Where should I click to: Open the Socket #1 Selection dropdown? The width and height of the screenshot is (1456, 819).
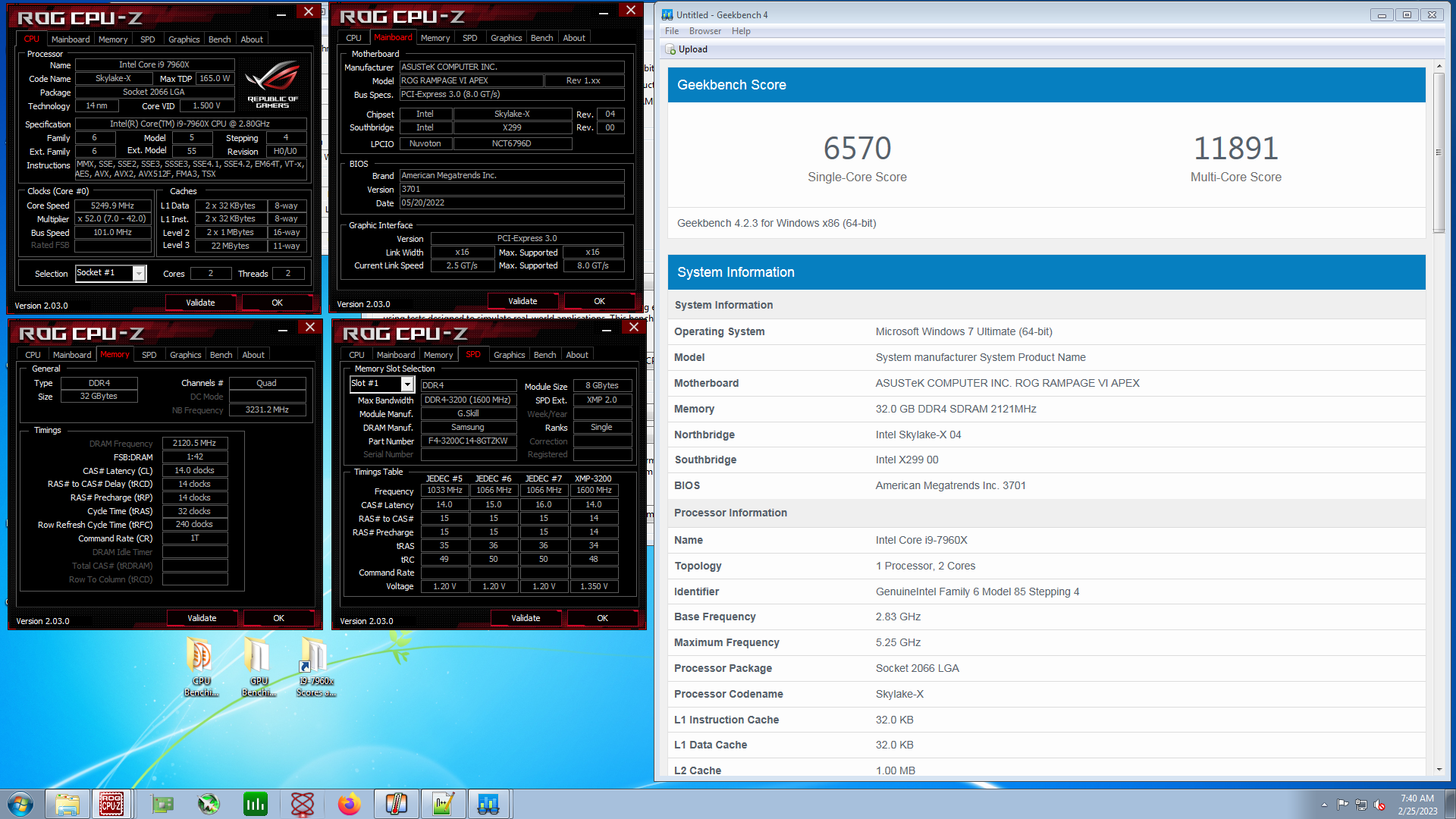(x=140, y=273)
